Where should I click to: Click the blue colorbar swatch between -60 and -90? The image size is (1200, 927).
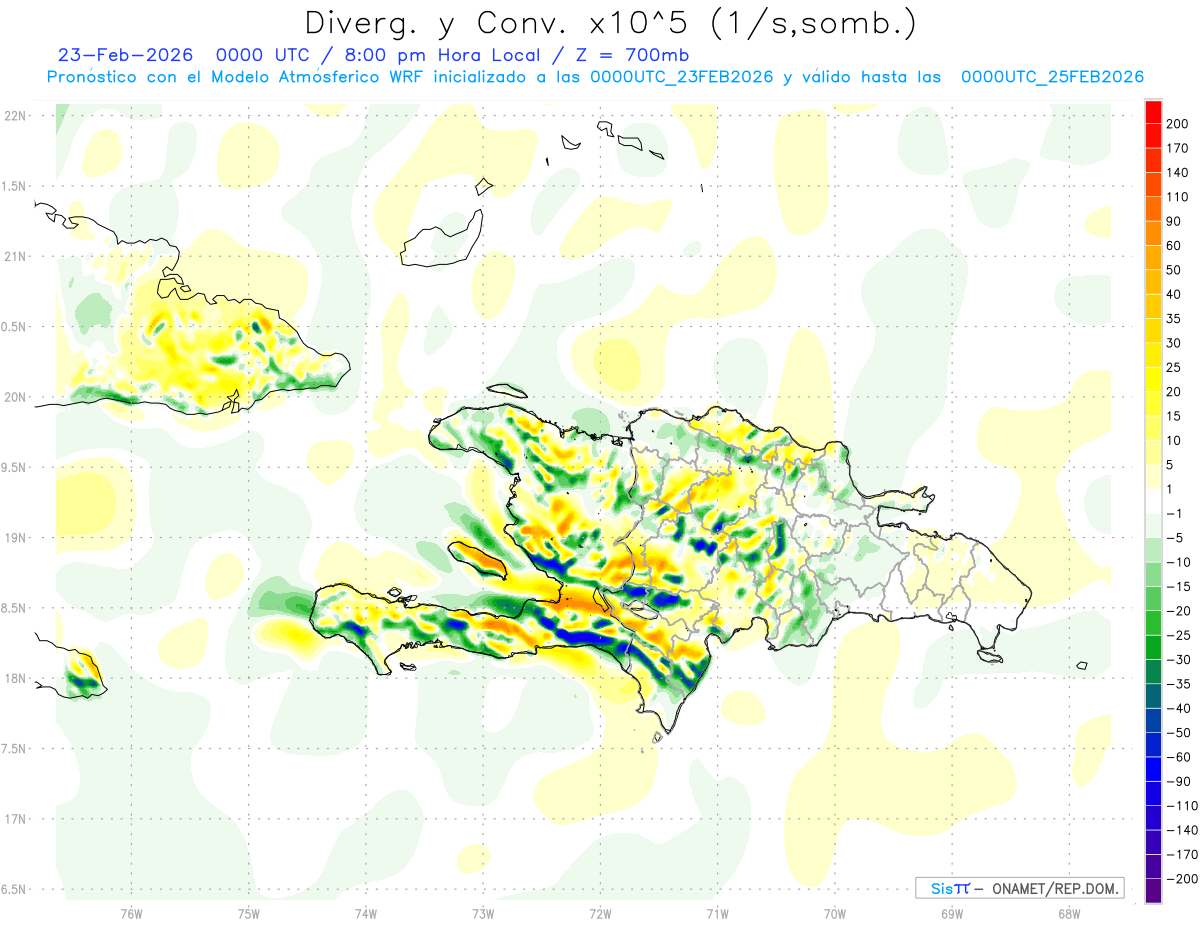(x=1154, y=769)
